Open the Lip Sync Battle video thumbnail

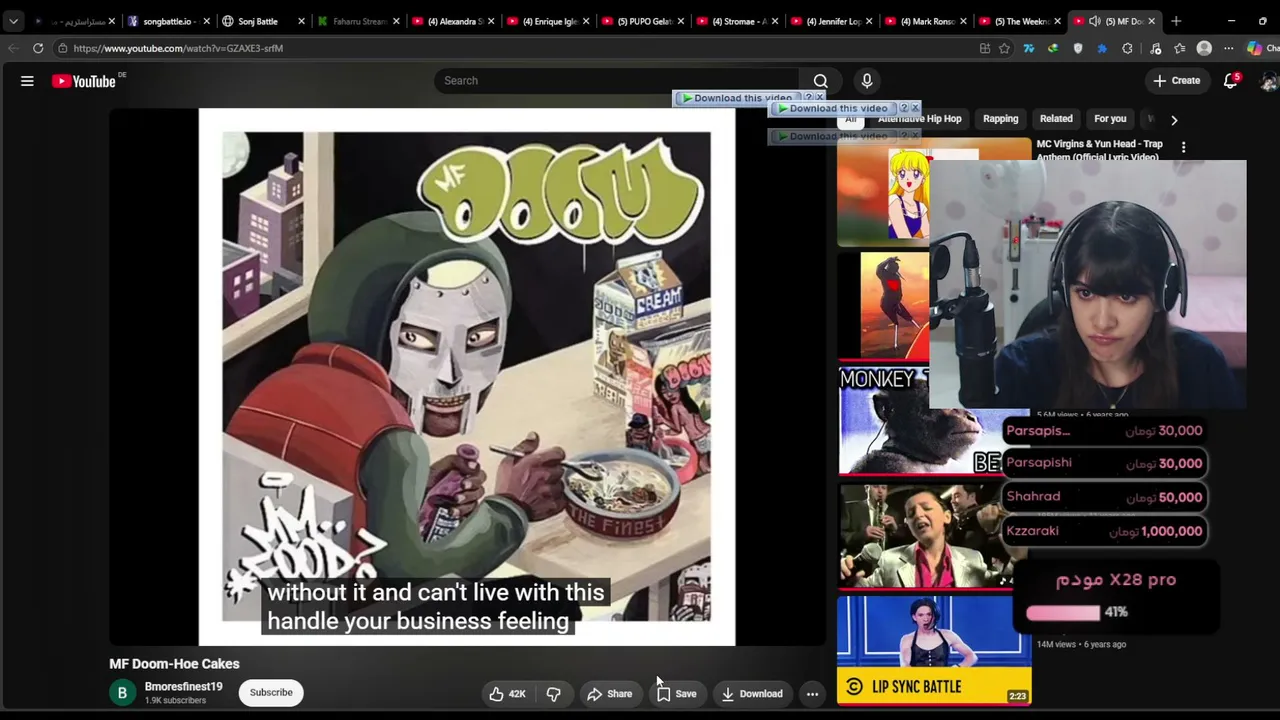(x=934, y=651)
